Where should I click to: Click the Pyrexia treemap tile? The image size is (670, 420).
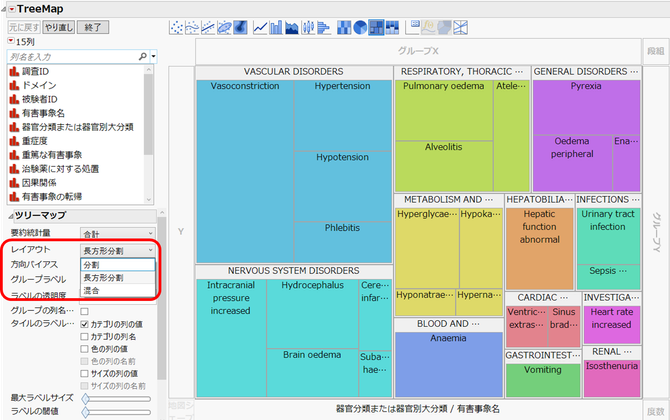586,108
